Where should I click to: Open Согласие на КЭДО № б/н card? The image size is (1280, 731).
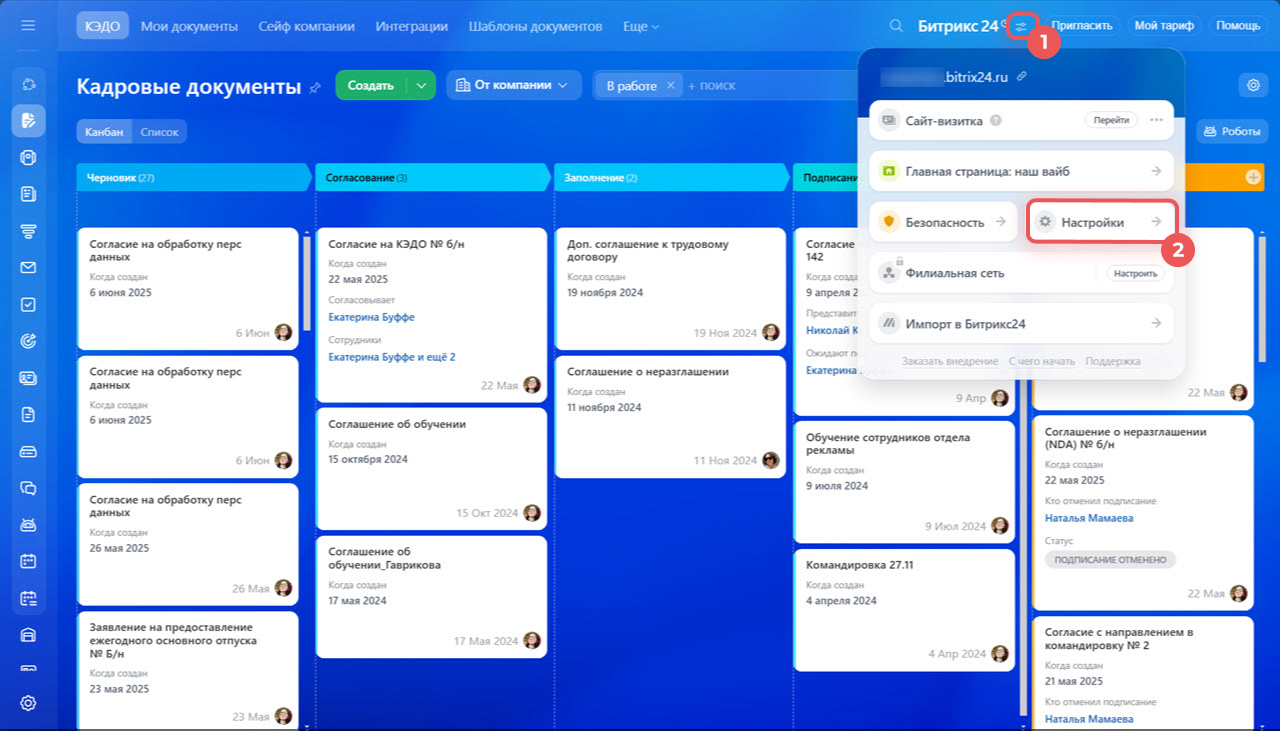pyautogui.click(x=431, y=314)
